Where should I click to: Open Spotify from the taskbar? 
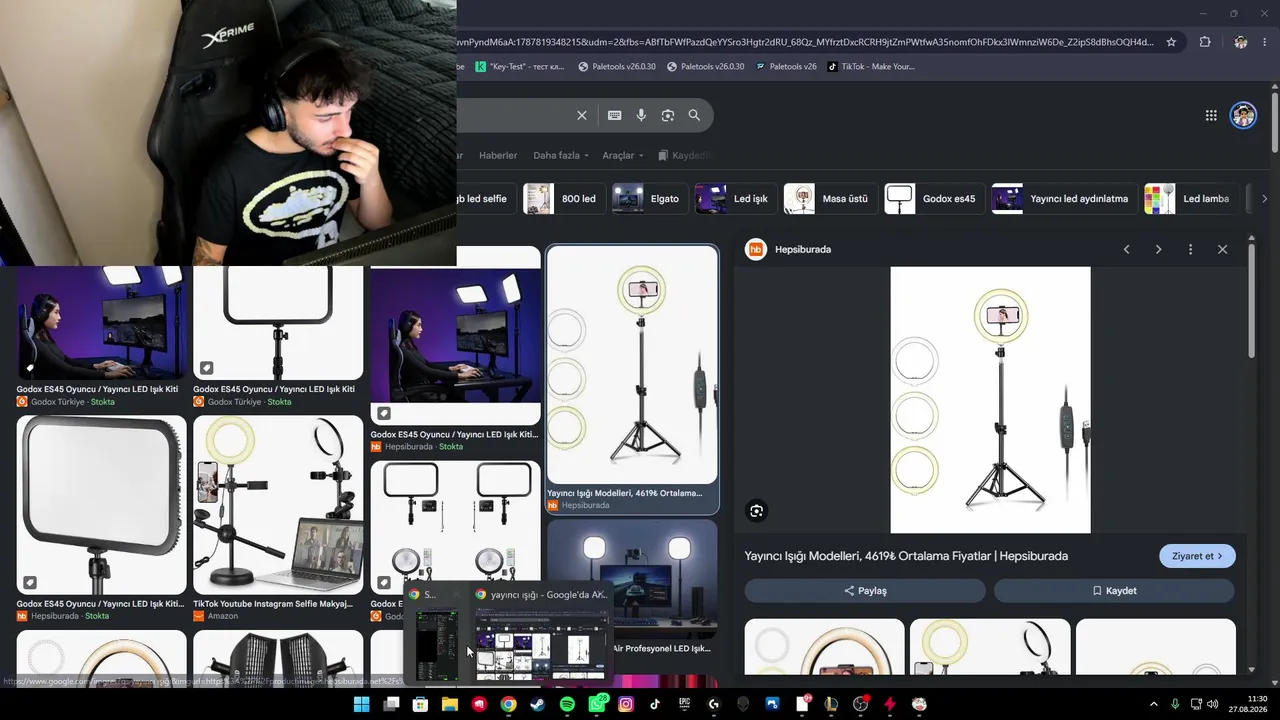click(567, 704)
